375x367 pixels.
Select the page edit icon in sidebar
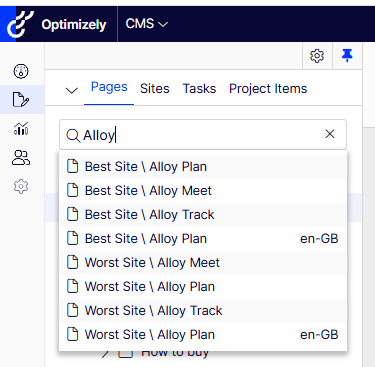[21, 99]
